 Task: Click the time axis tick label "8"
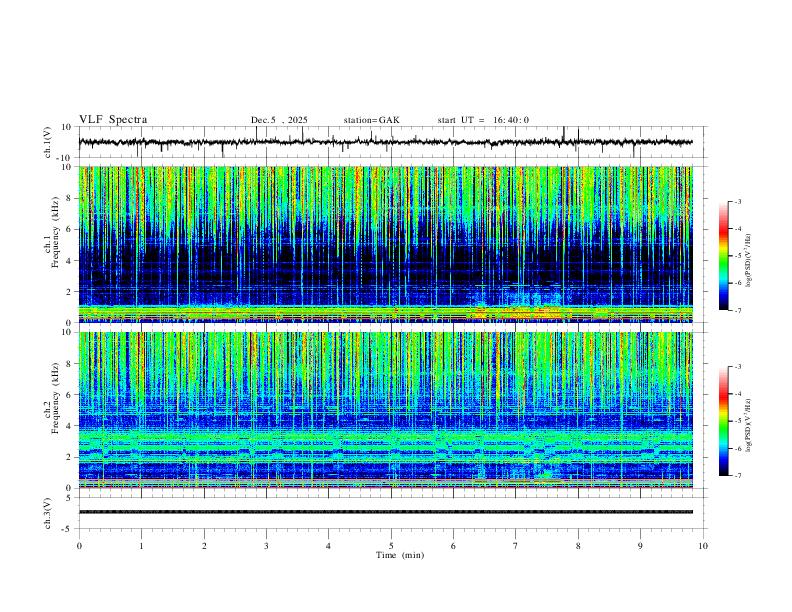(x=578, y=546)
